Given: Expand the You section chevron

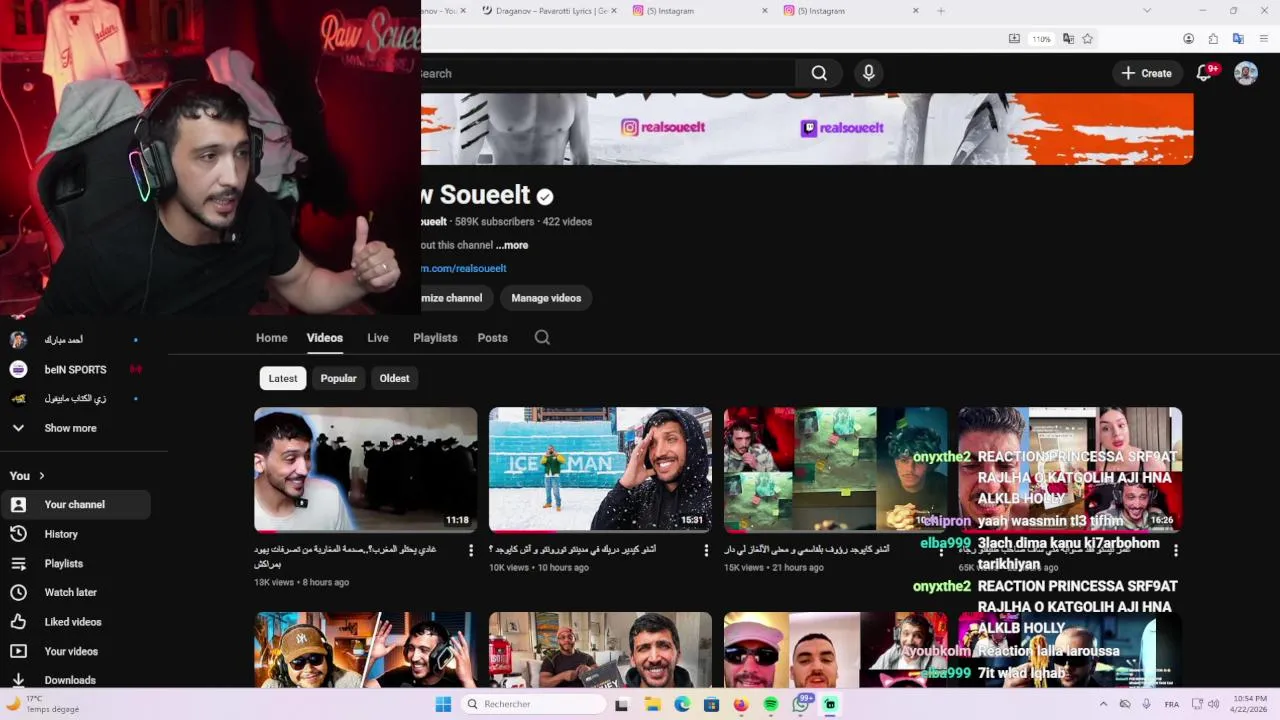Looking at the screenshot, I should pyautogui.click(x=41, y=476).
